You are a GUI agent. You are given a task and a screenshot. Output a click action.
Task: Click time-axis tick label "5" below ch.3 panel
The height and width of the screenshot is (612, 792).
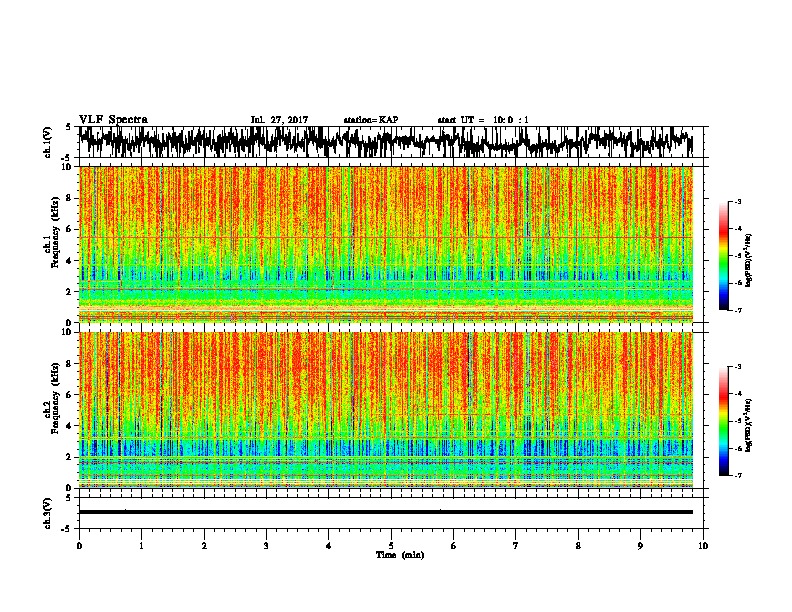391,546
